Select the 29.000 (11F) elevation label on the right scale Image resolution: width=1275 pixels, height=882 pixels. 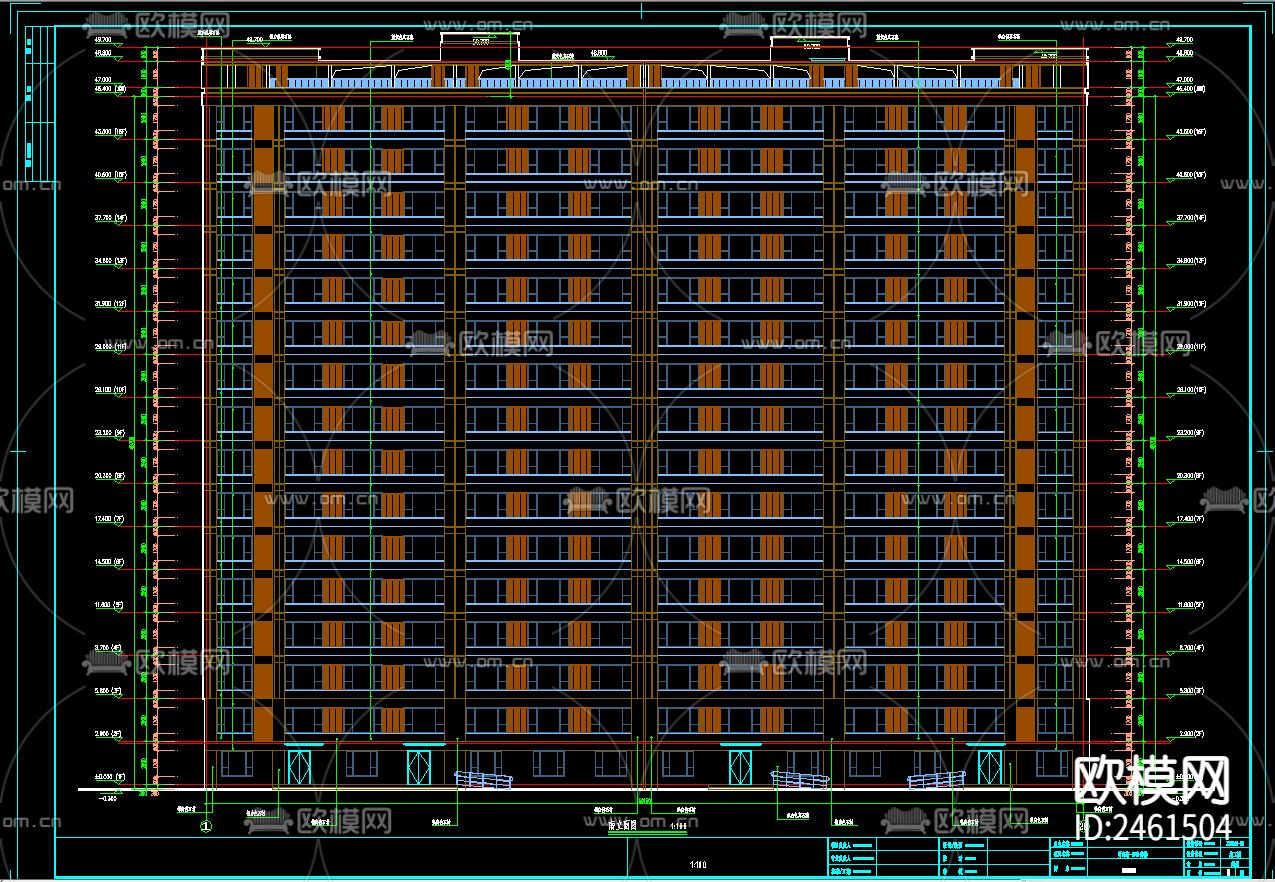coord(1192,347)
